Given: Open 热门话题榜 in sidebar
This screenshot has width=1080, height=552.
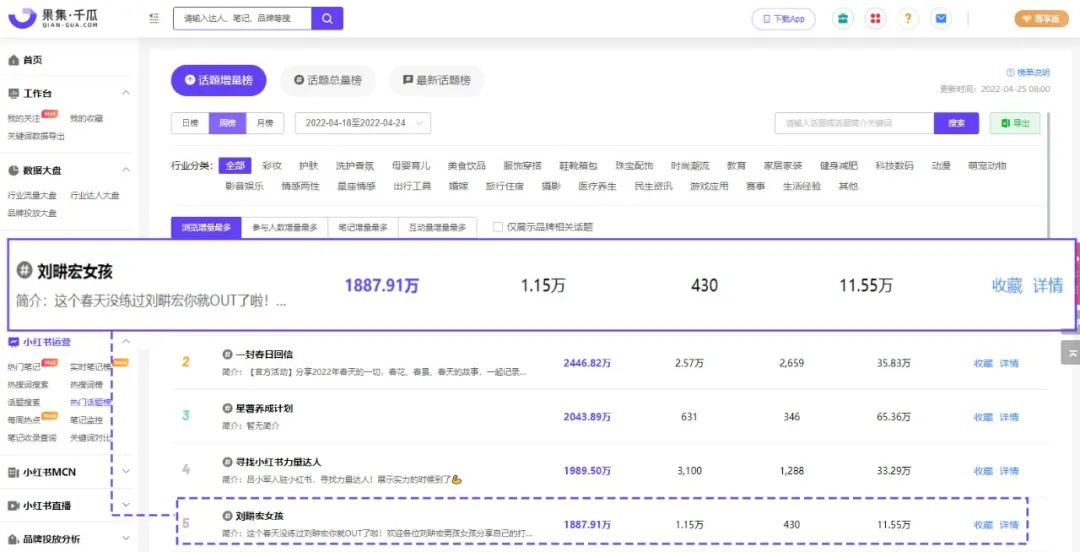Looking at the screenshot, I should 90,403.
